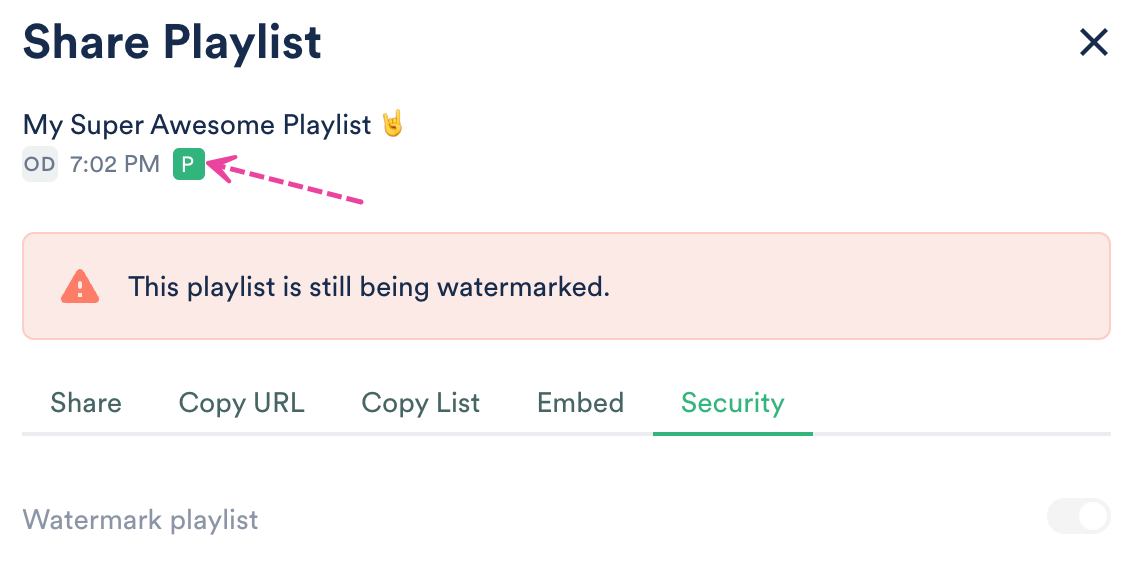
Task: Click the pink arrowhead beside P badge
Action: point(217,165)
